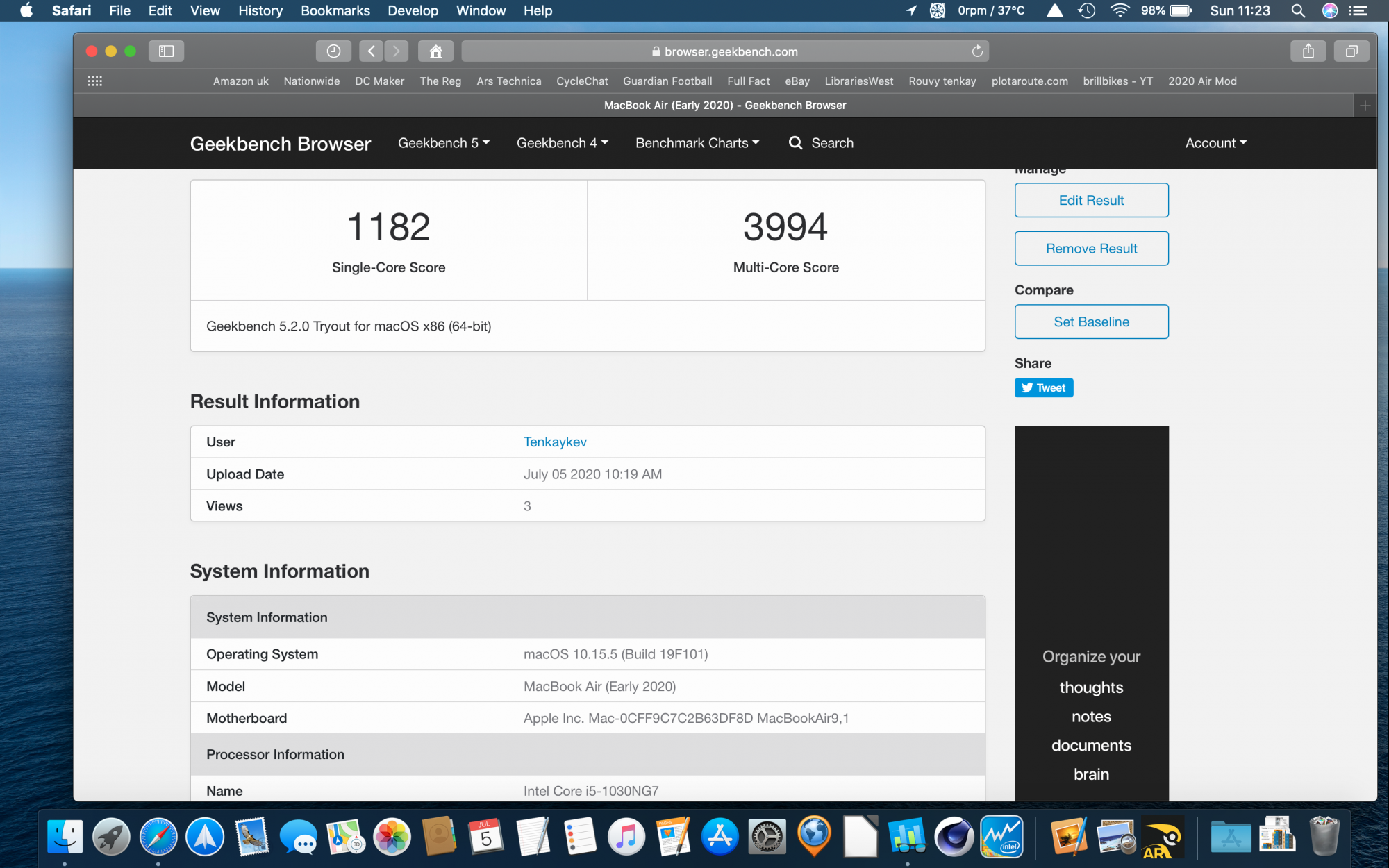This screenshot has width=1389, height=868.
Task: Click the Wi-Fi status icon
Action: (x=1120, y=10)
